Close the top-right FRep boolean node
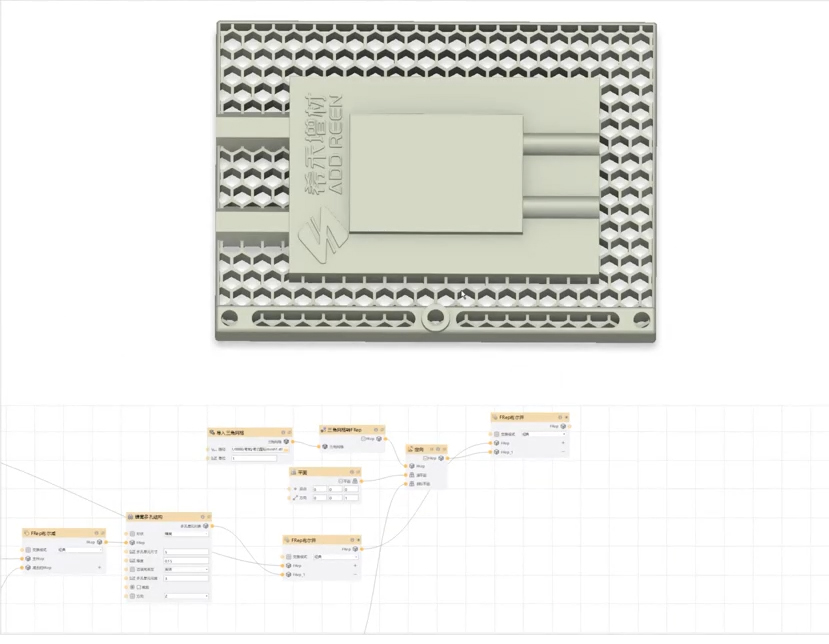 (566, 417)
